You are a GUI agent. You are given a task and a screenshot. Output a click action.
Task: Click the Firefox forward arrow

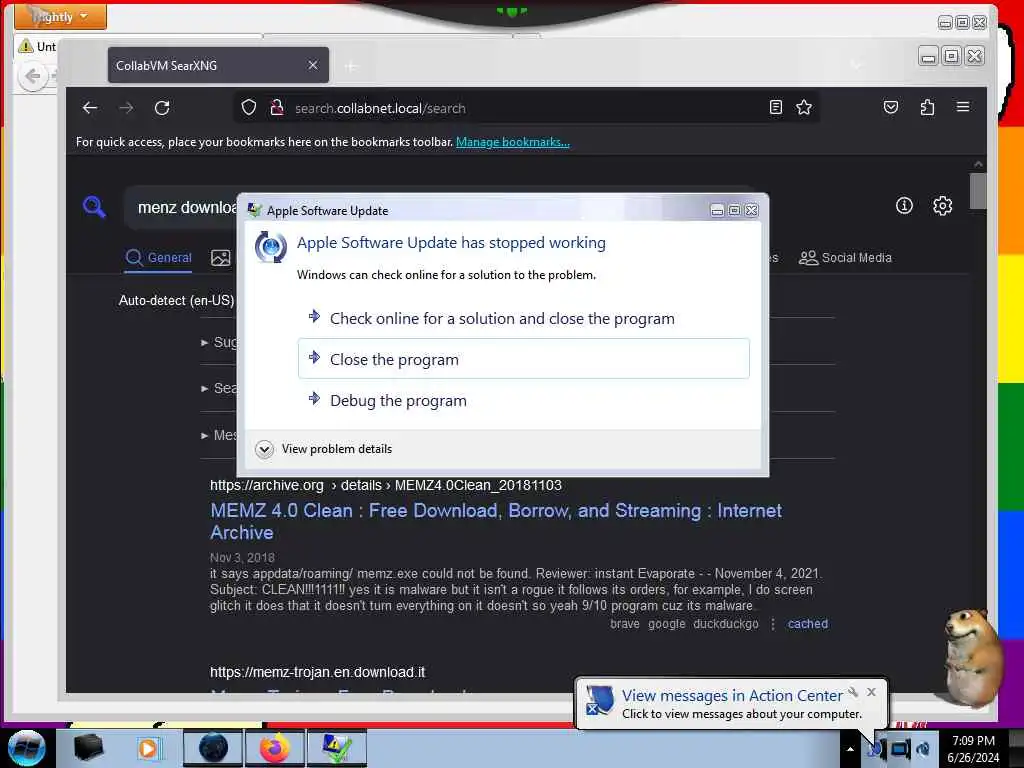126,108
